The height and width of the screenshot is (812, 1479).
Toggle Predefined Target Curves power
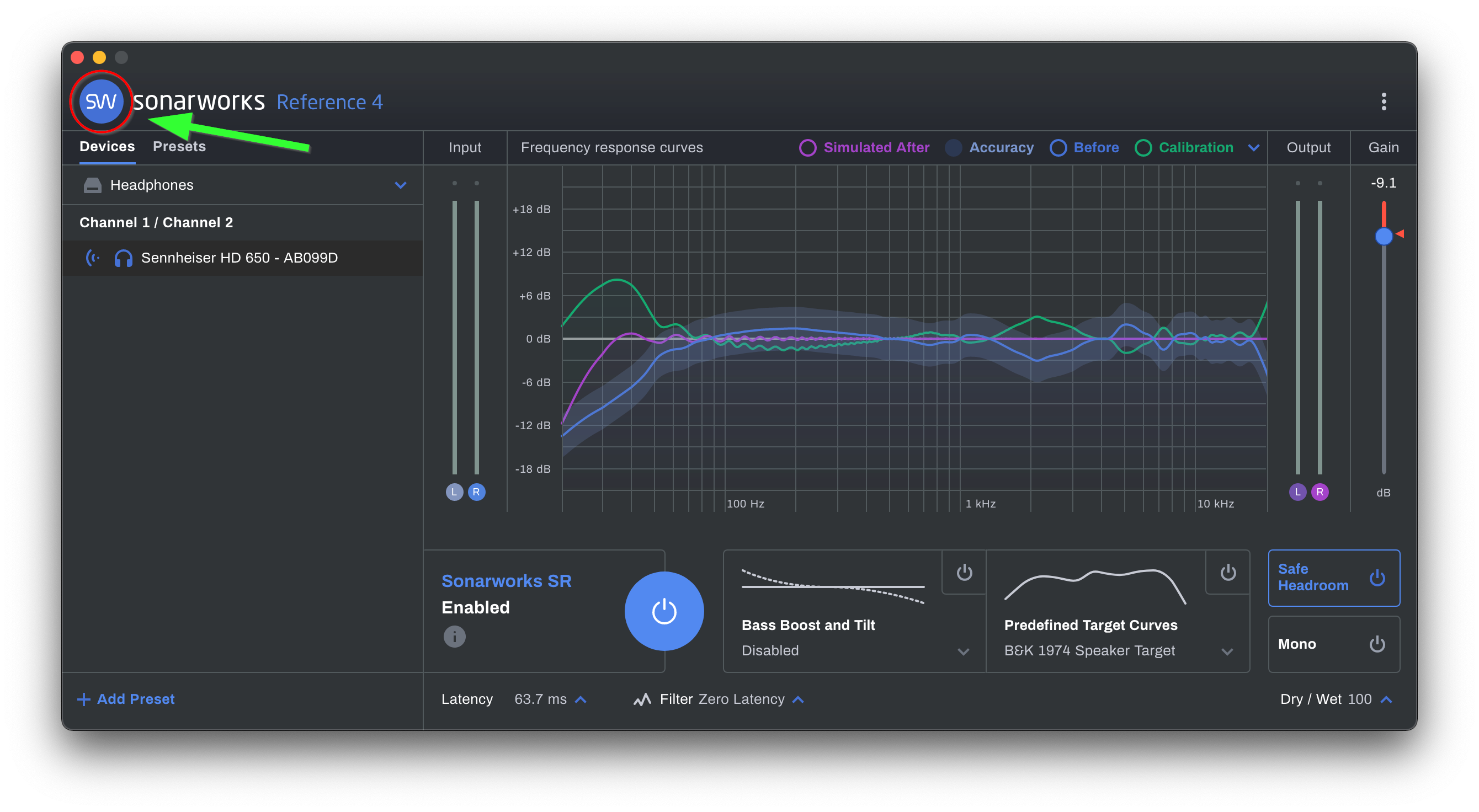pos(1228,572)
